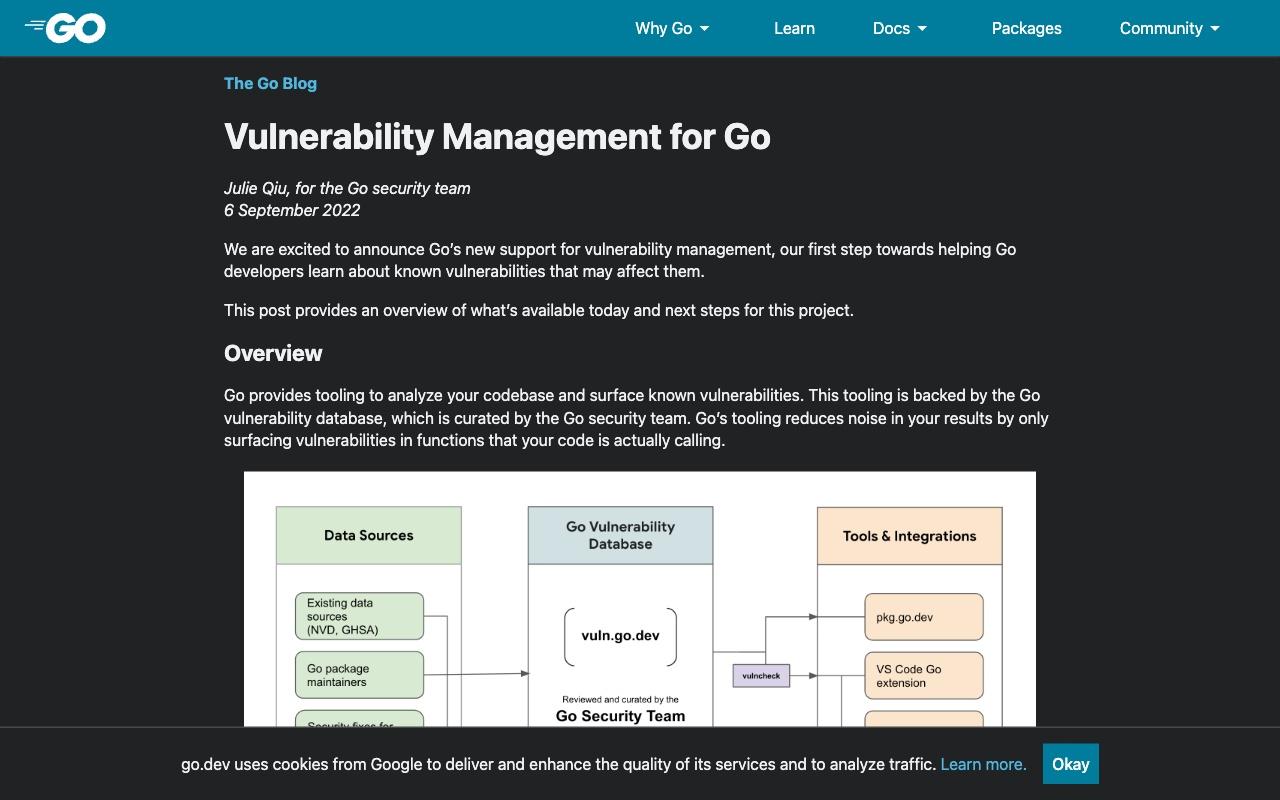Dismiss cookie notice with Okay button

coord(1070,764)
